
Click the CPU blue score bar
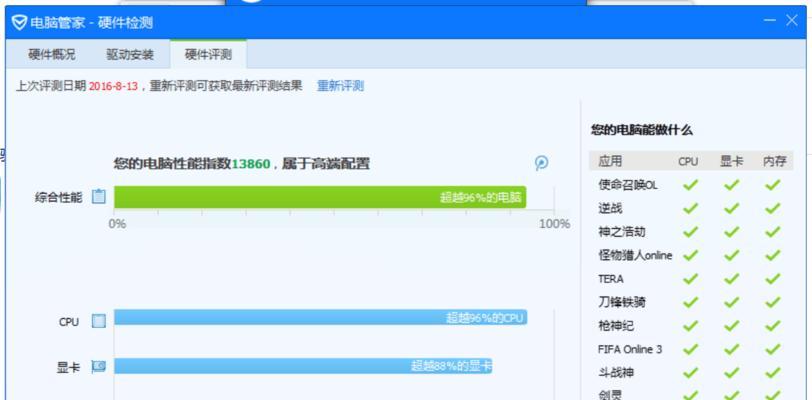coord(321,317)
